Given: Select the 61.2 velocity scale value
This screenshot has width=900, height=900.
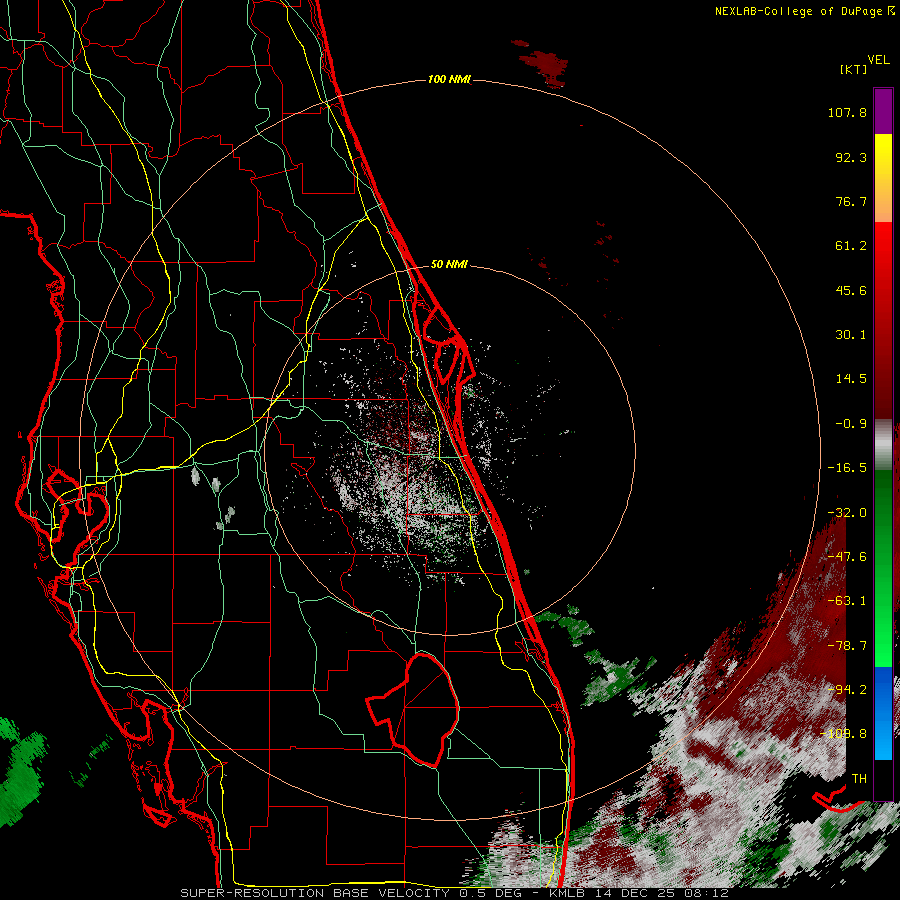Looking at the screenshot, I should [851, 246].
